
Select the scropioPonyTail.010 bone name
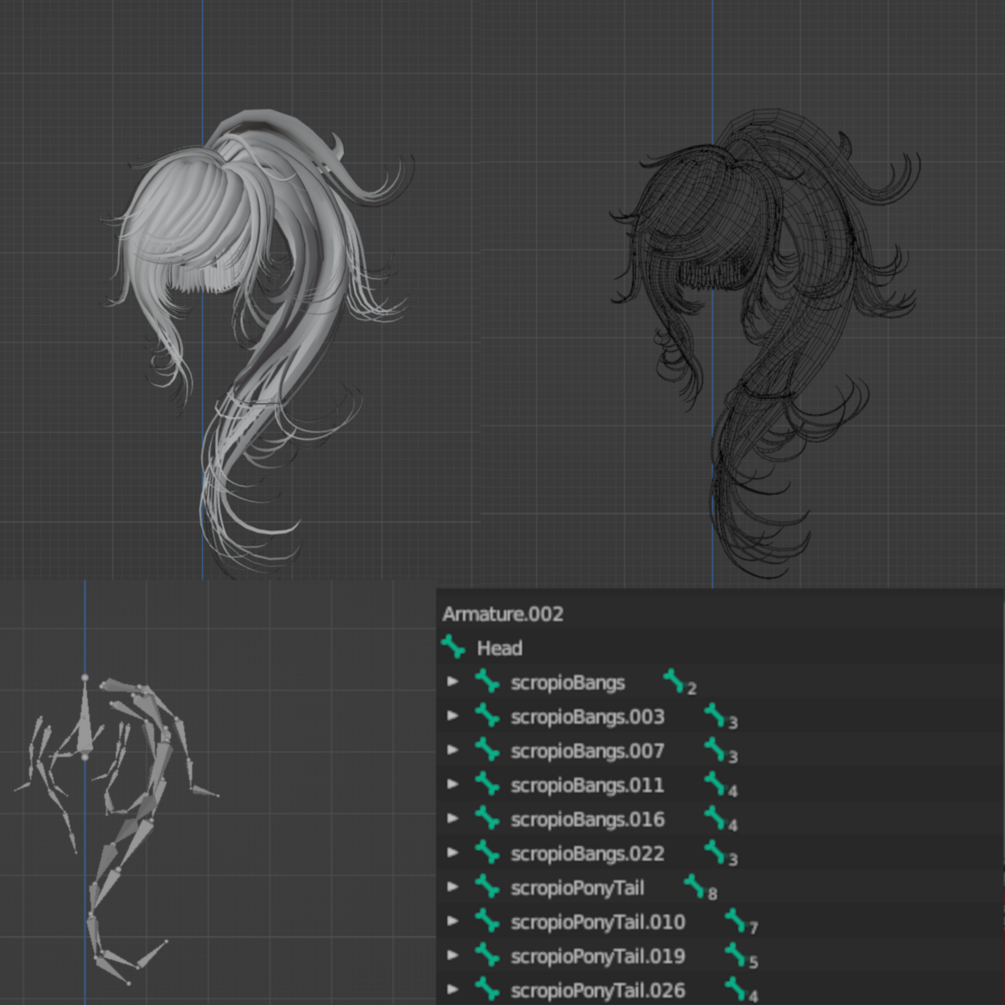pyautogui.click(x=597, y=922)
